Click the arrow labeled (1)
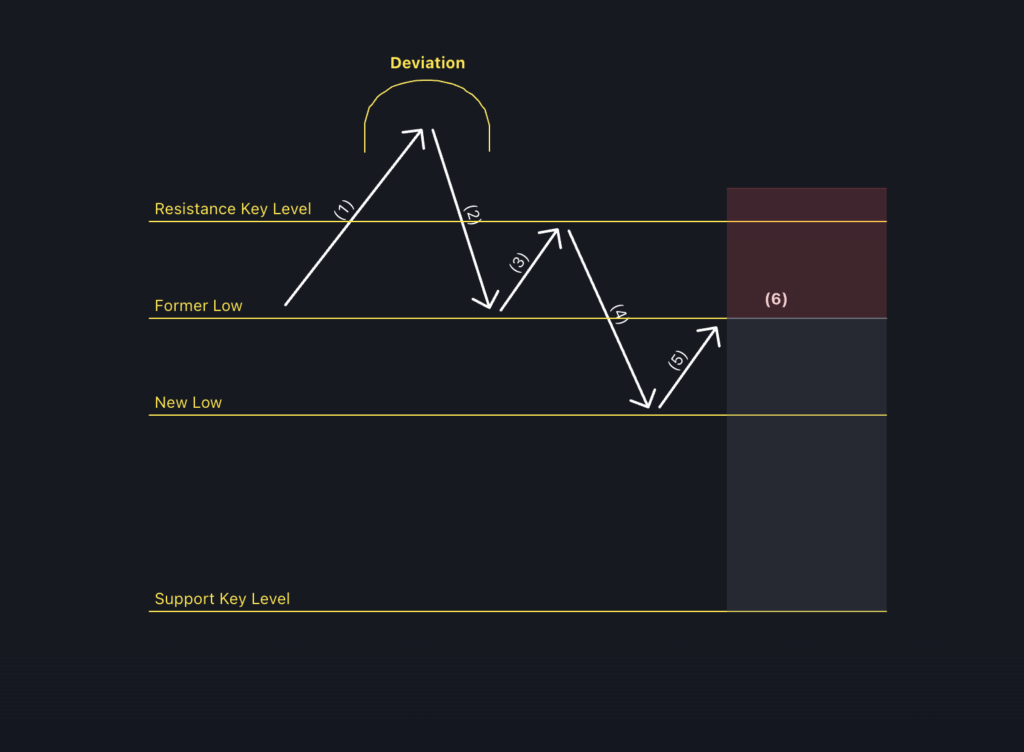Screen dimensions: 1024x752 [355, 217]
